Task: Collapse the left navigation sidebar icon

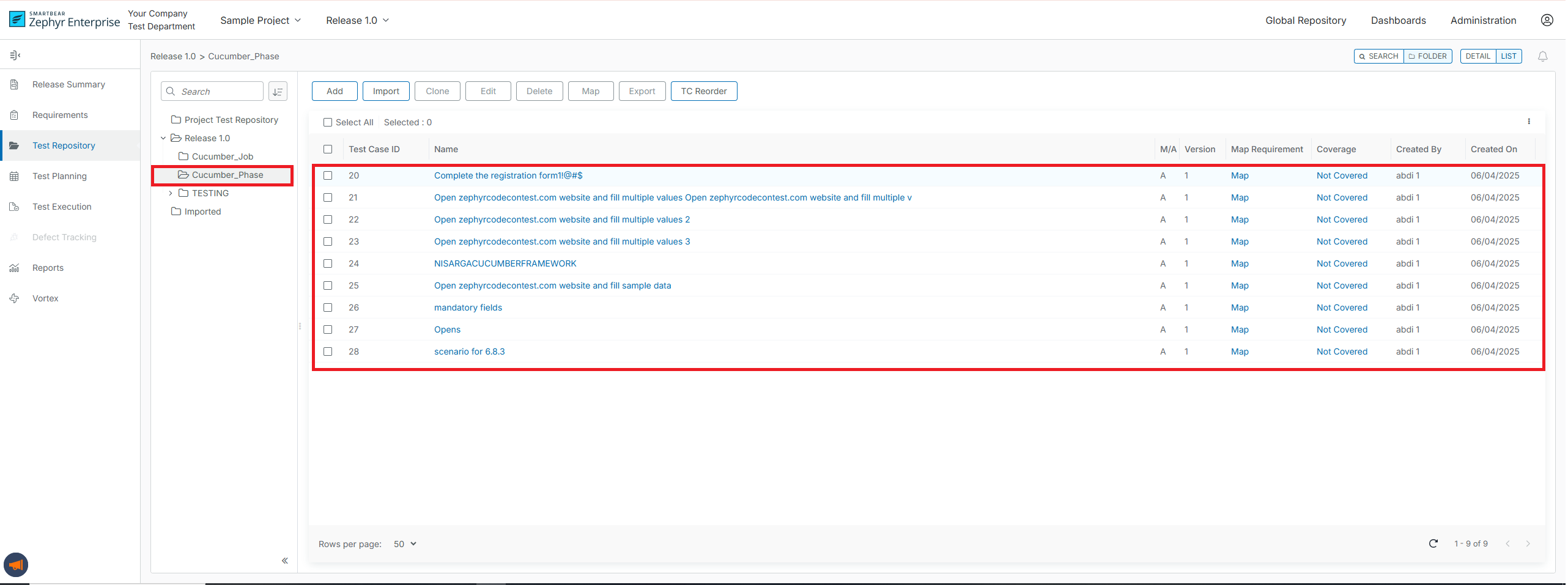Action: click(x=15, y=56)
